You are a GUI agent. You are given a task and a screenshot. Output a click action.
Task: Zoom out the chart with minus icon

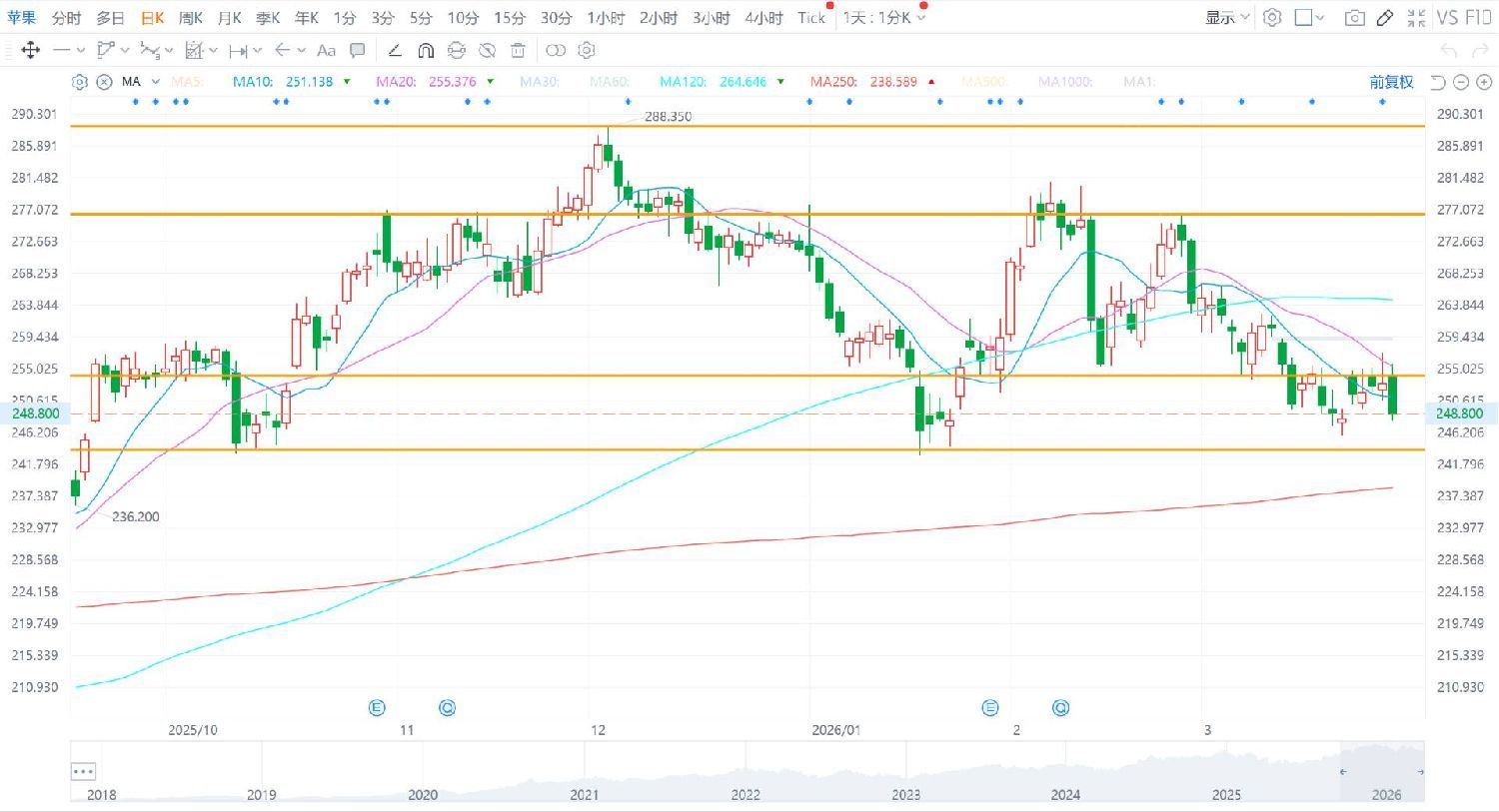(x=1461, y=82)
